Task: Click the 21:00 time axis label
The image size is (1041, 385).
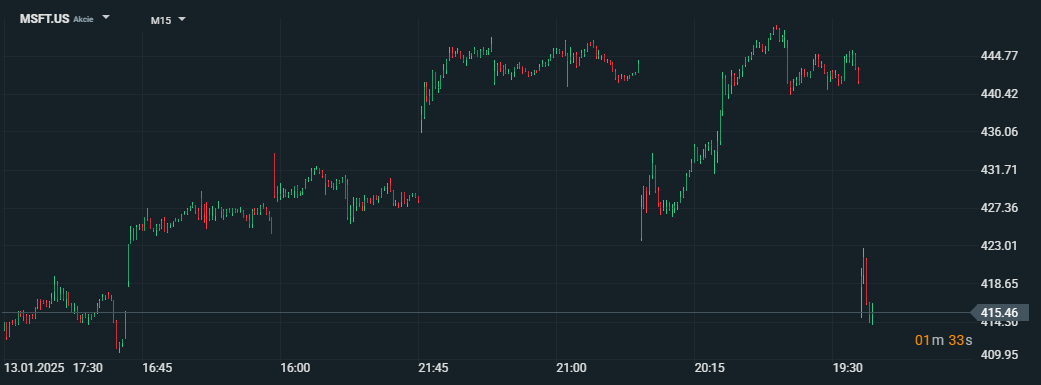Action: pyautogui.click(x=571, y=368)
